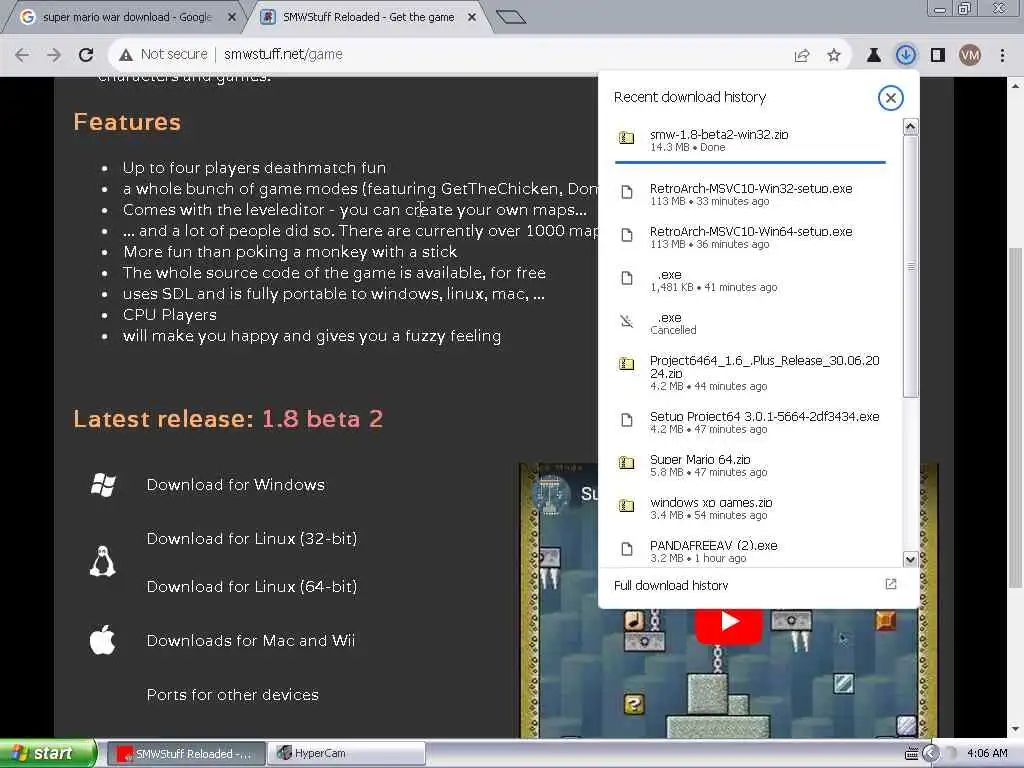Screen dimensions: 1024x768
Task: Select the SMWStuff Reloaded tab
Action: click(368, 17)
